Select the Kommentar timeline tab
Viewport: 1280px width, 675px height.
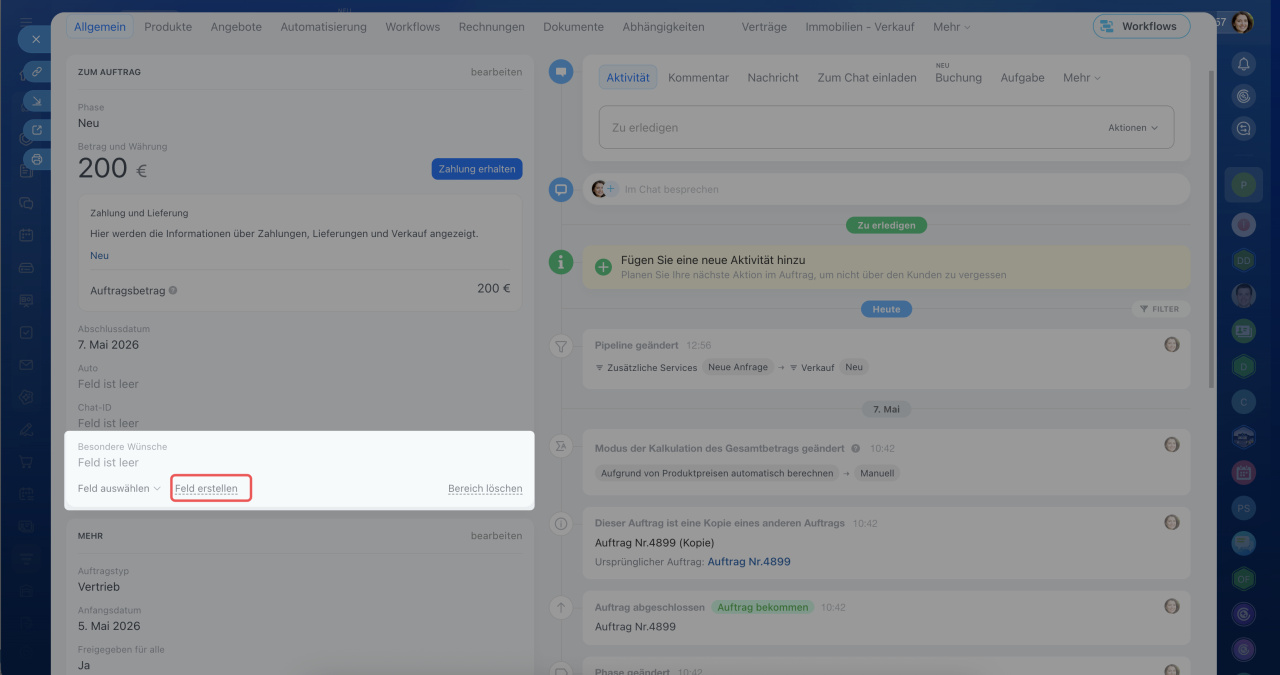click(x=698, y=77)
